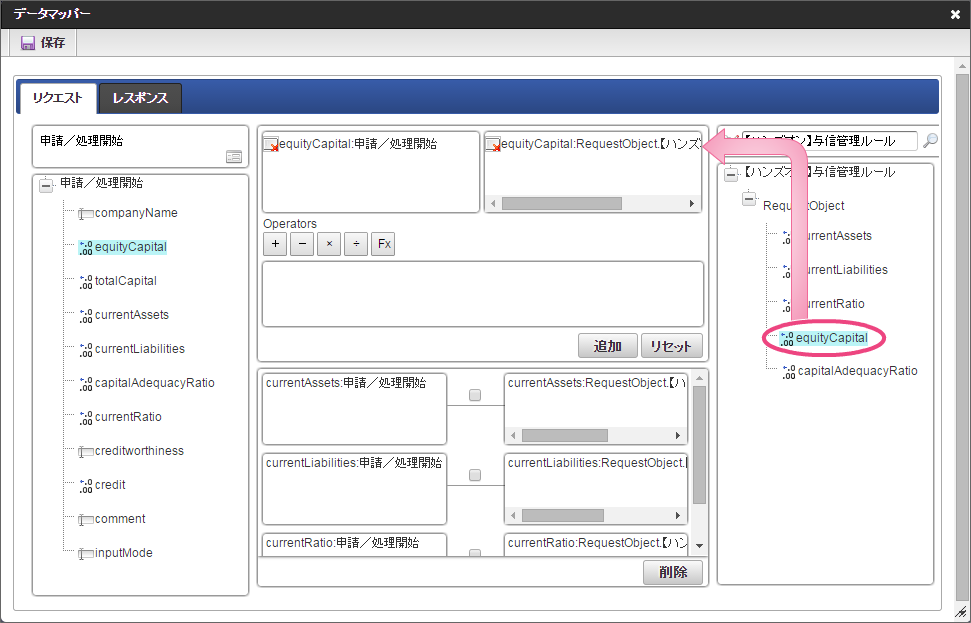
Task: Click the リセット reset button
Action: tap(671, 346)
